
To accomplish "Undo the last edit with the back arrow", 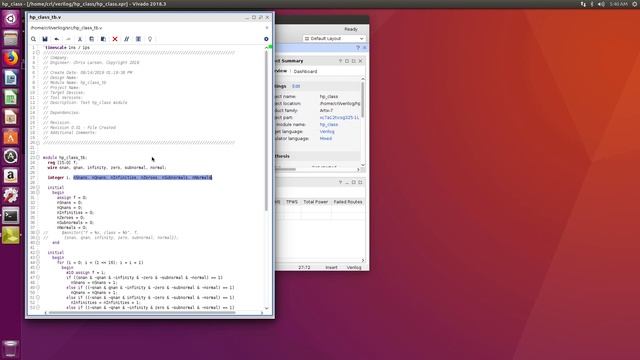I will 57,39.
